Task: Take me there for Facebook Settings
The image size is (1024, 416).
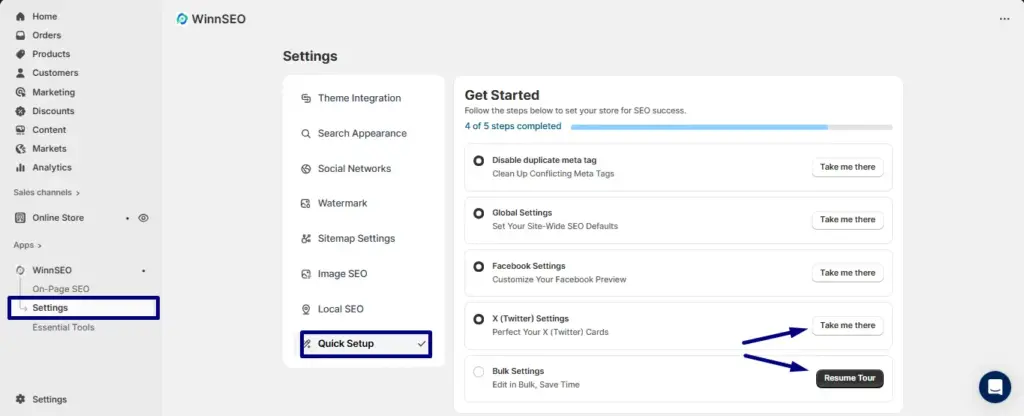Action: [848, 273]
